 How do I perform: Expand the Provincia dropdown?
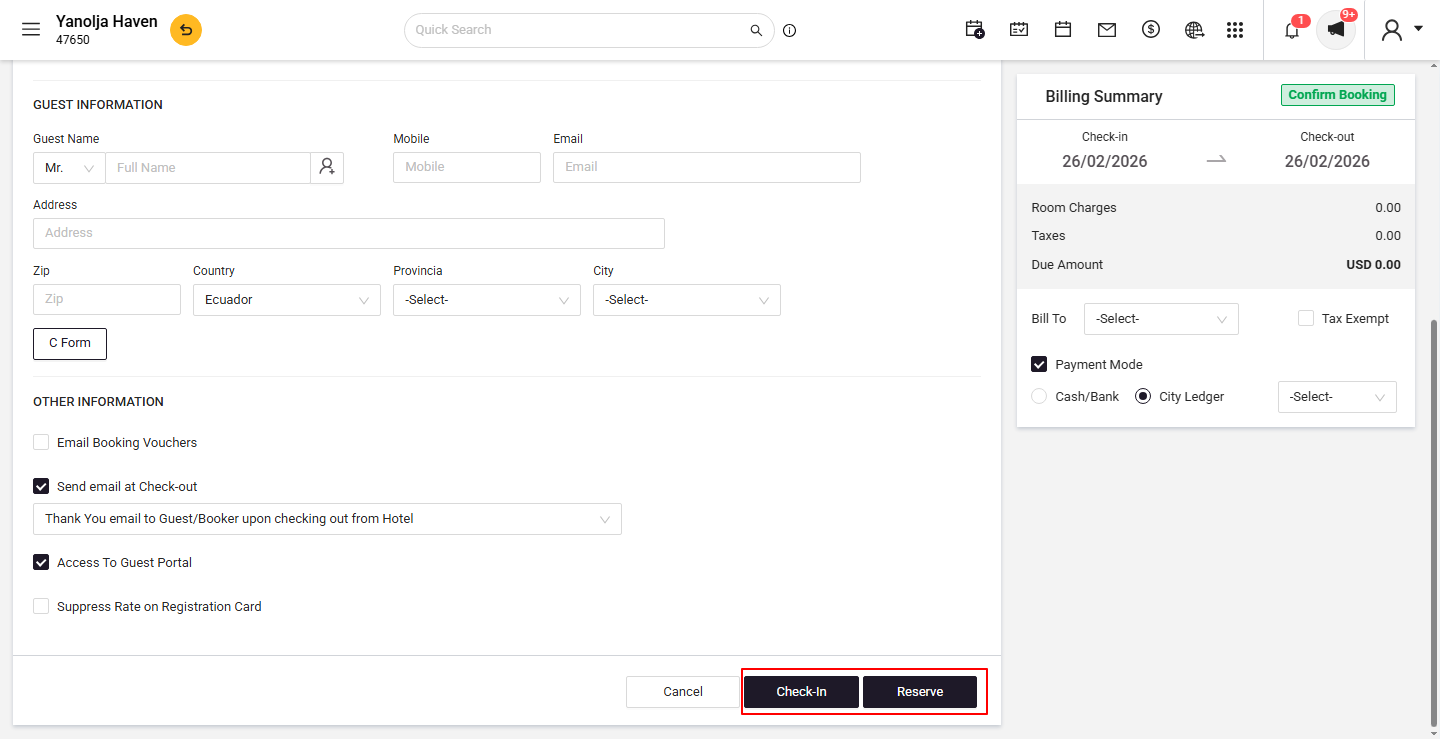click(487, 300)
